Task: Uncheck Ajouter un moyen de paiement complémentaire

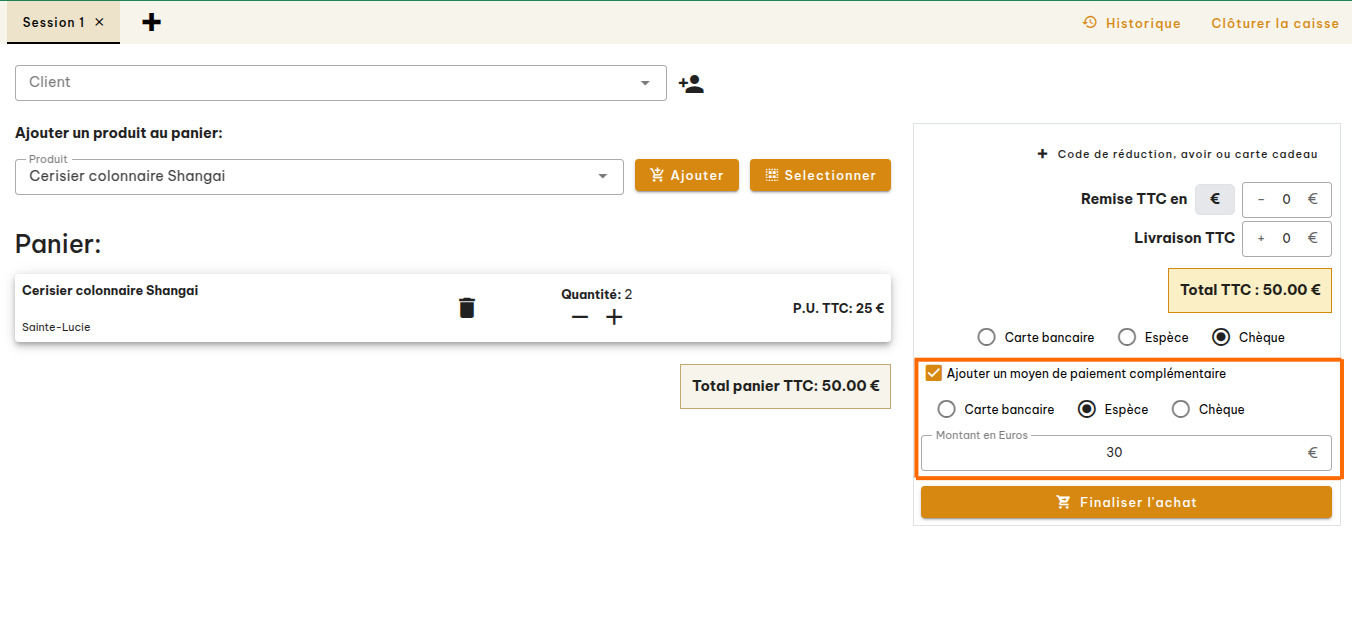Action: click(933, 373)
